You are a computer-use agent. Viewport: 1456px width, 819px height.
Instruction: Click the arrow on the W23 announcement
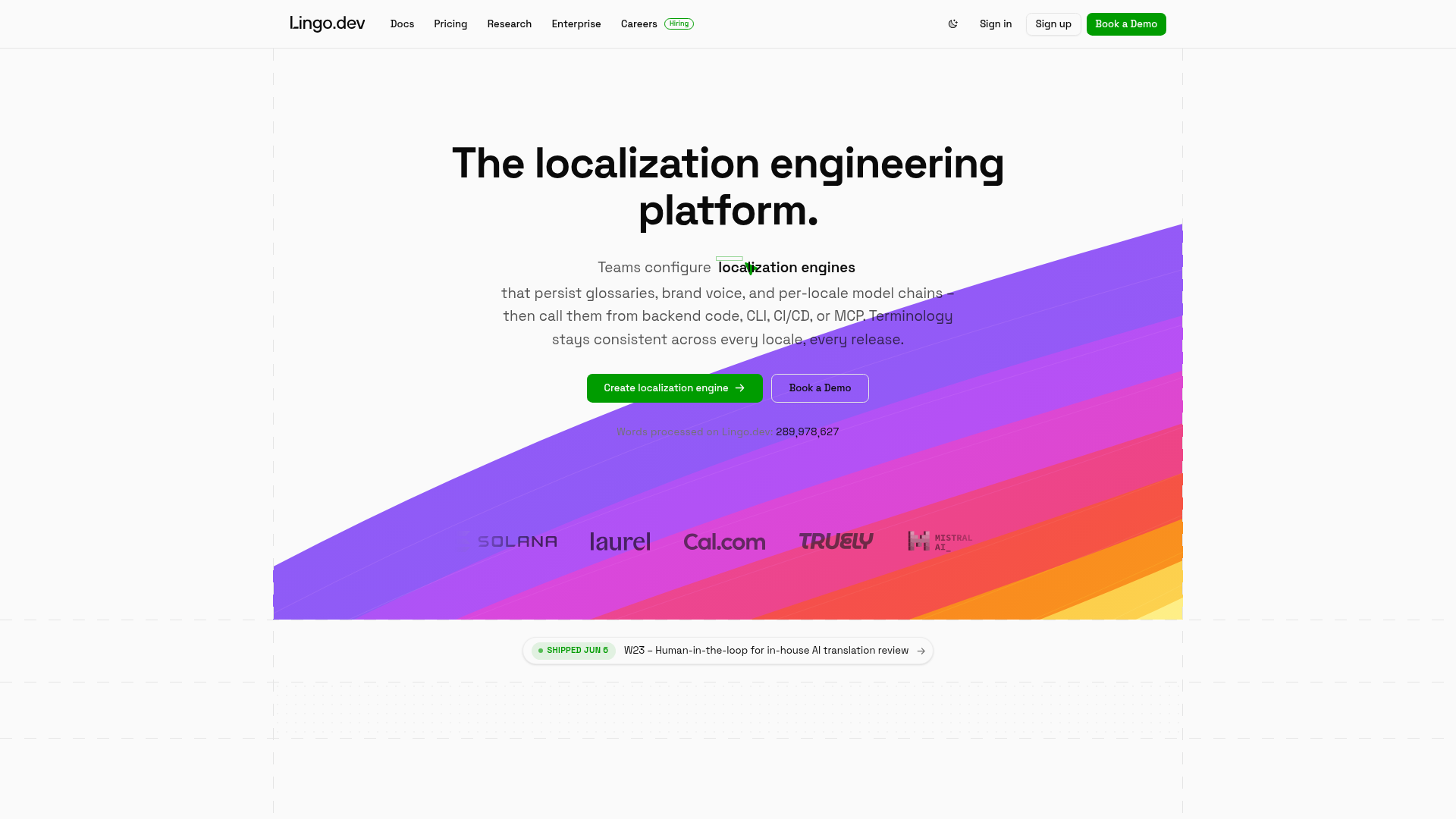(x=921, y=651)
